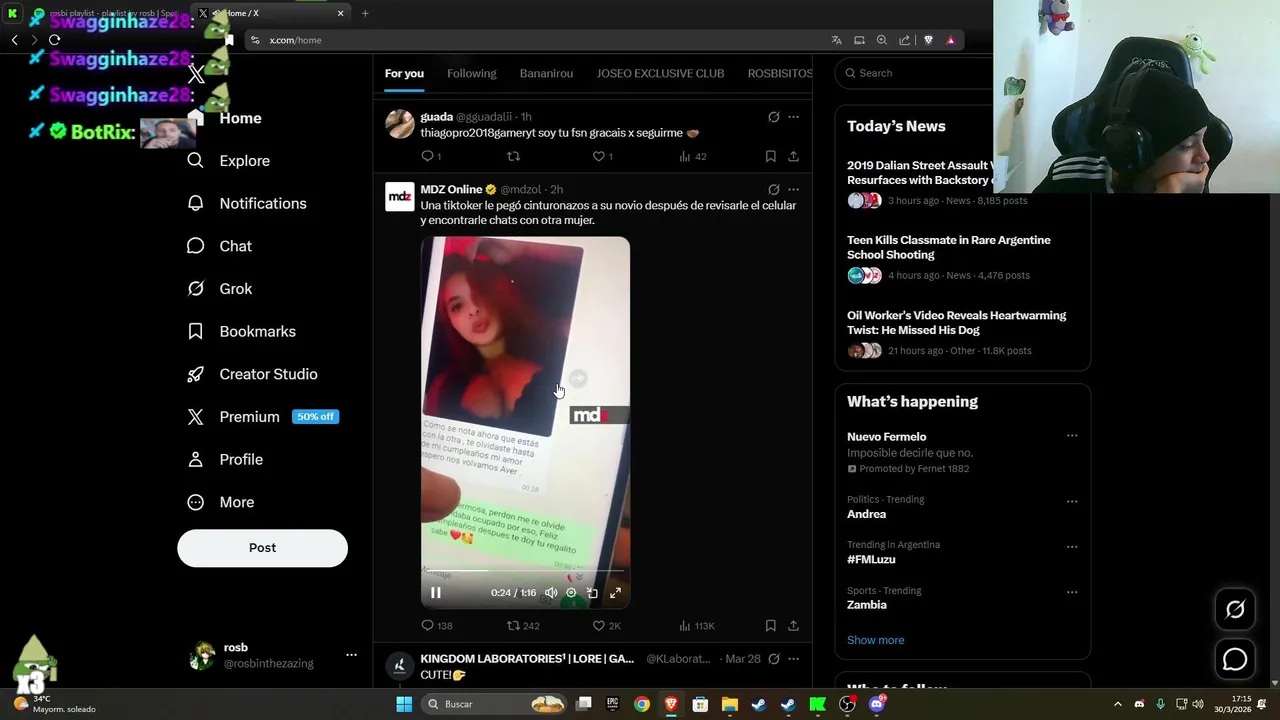This screenshot has height=720, width=1280.
Task: Open more options for #FMLuzu trend
Action: [x=1072, y=547]
